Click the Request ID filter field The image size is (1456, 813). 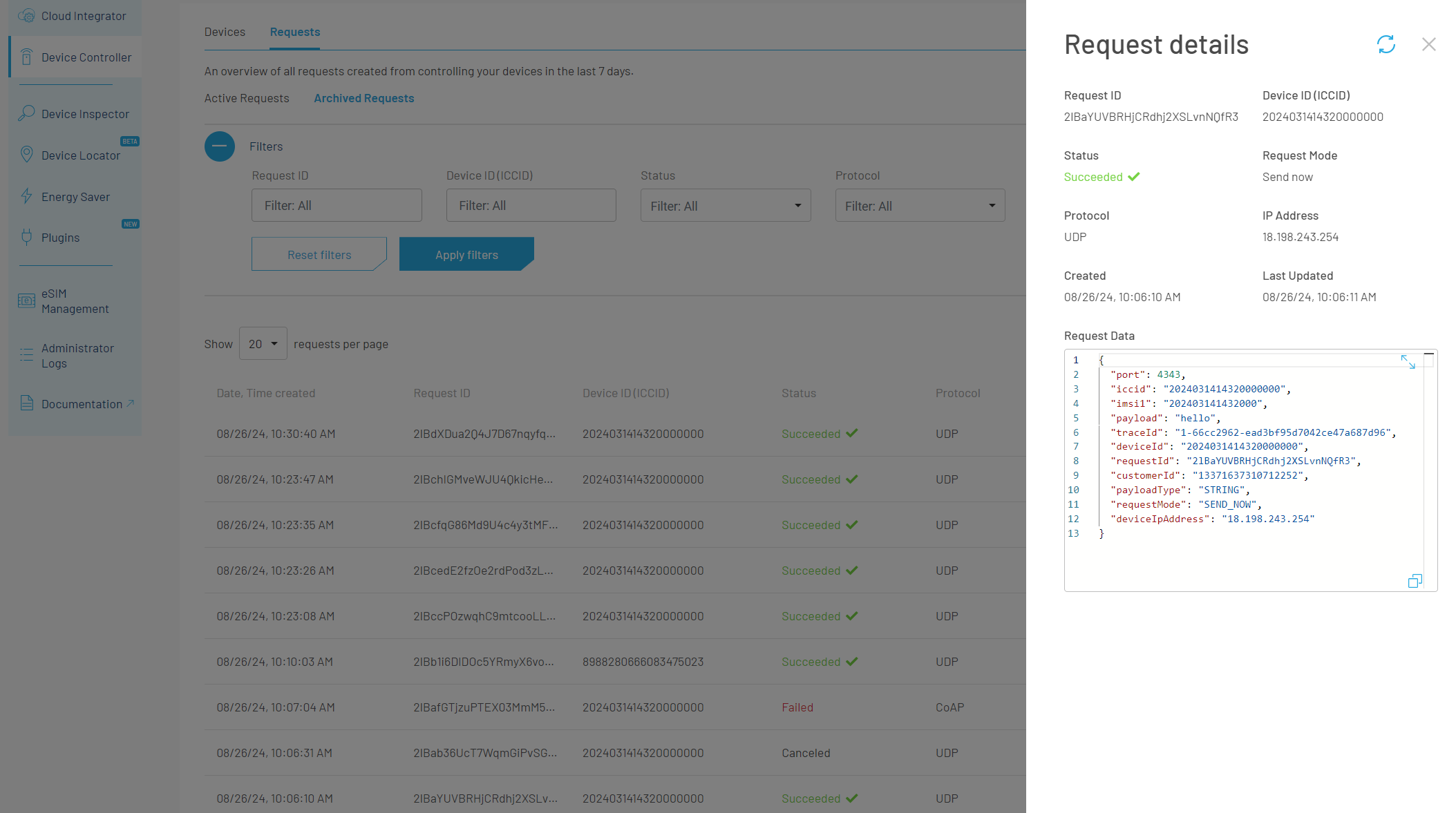pyautogui.click(x=337, y=206)
